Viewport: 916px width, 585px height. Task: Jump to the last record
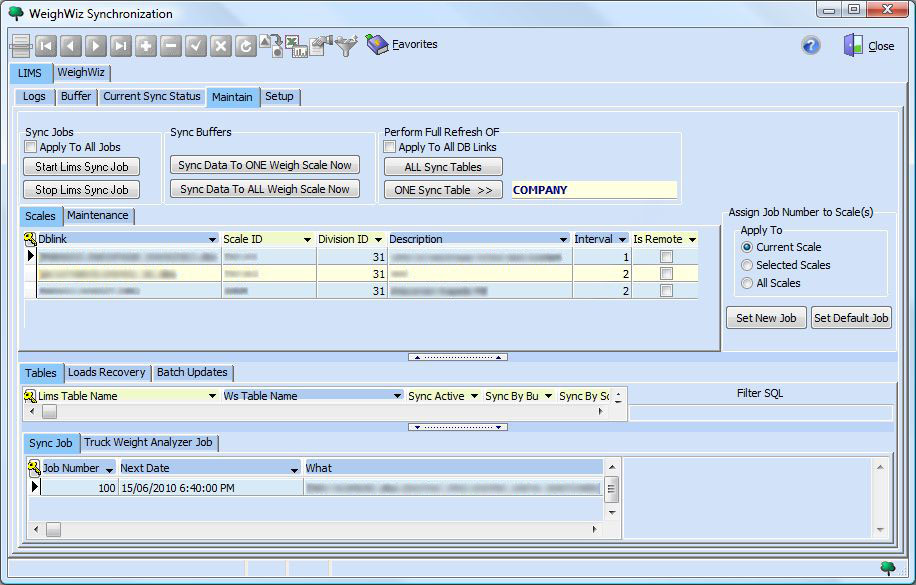121,46
